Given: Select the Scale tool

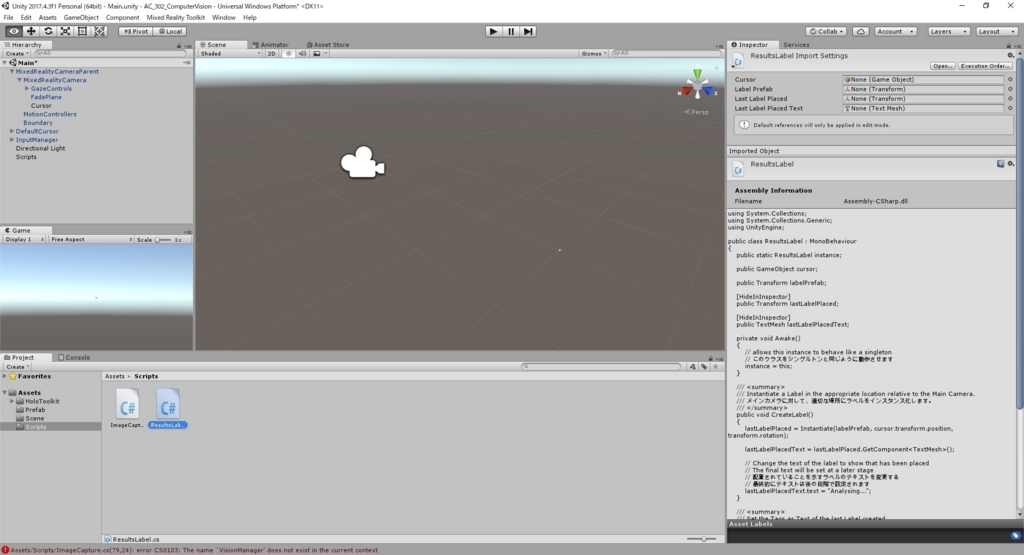Looking at the screenshot, I should 65,31.
